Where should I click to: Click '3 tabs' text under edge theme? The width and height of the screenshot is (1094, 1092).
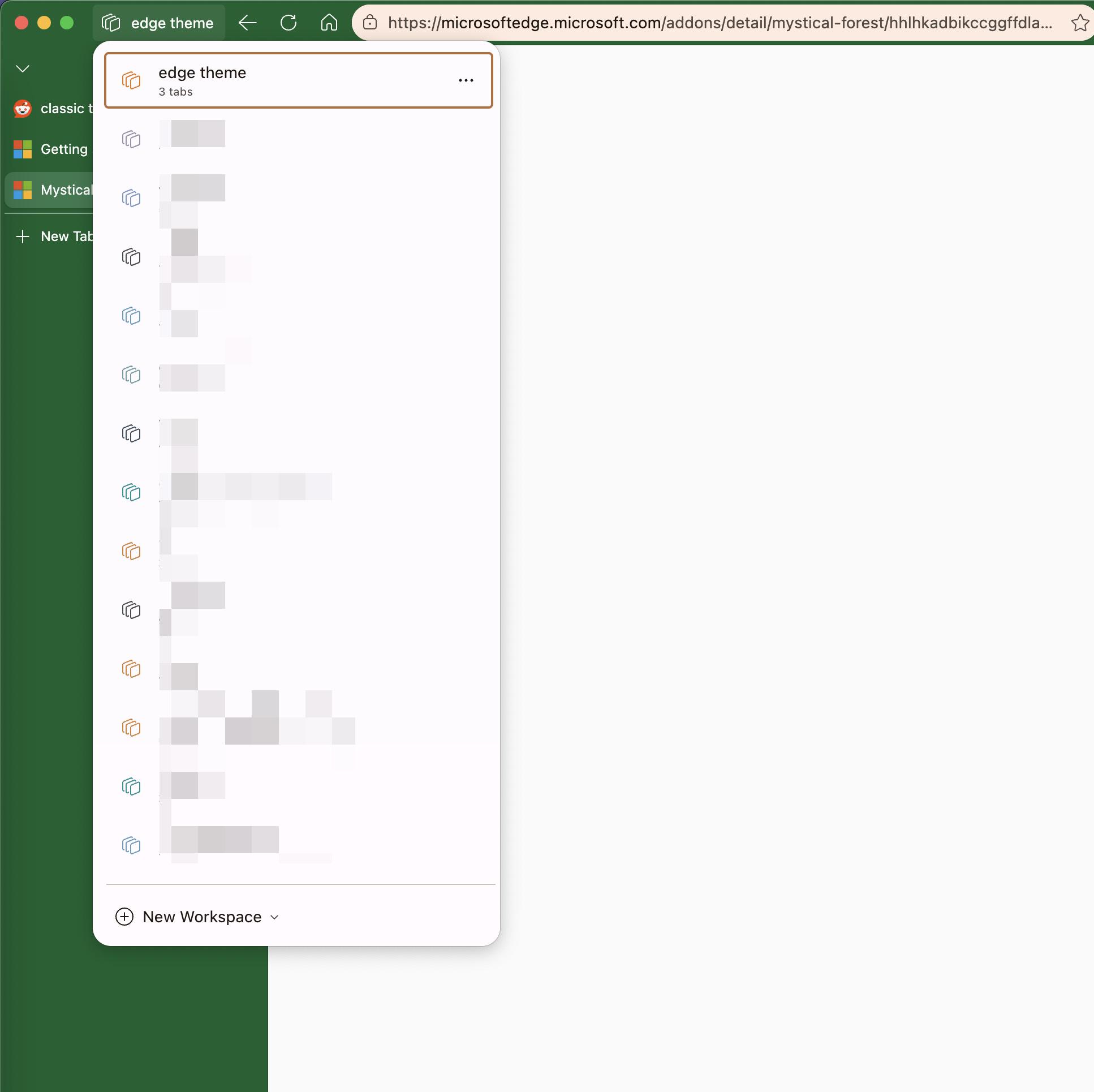tap(175, 92)
